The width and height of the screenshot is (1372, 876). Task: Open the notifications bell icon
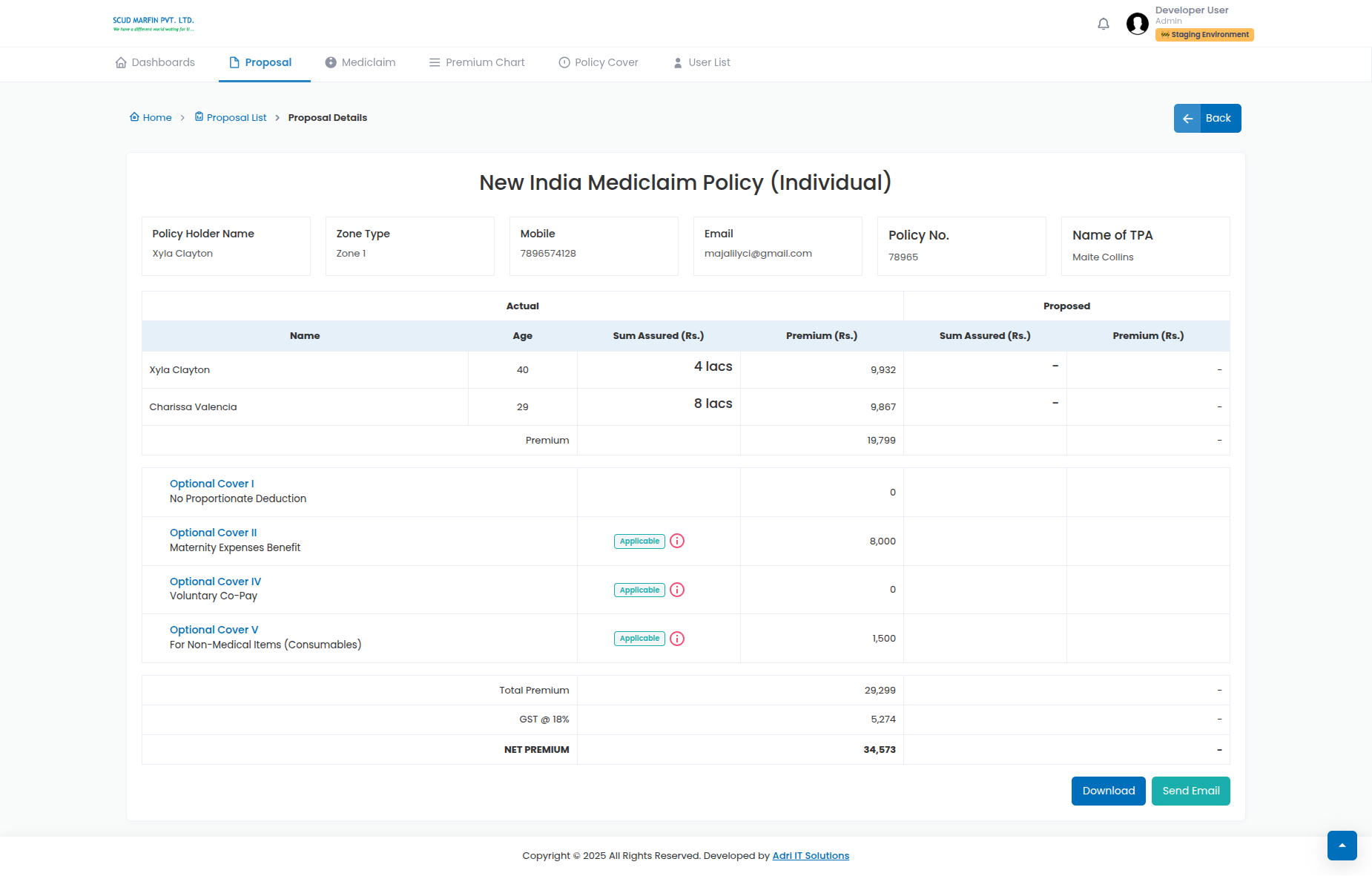[1104, 24]
